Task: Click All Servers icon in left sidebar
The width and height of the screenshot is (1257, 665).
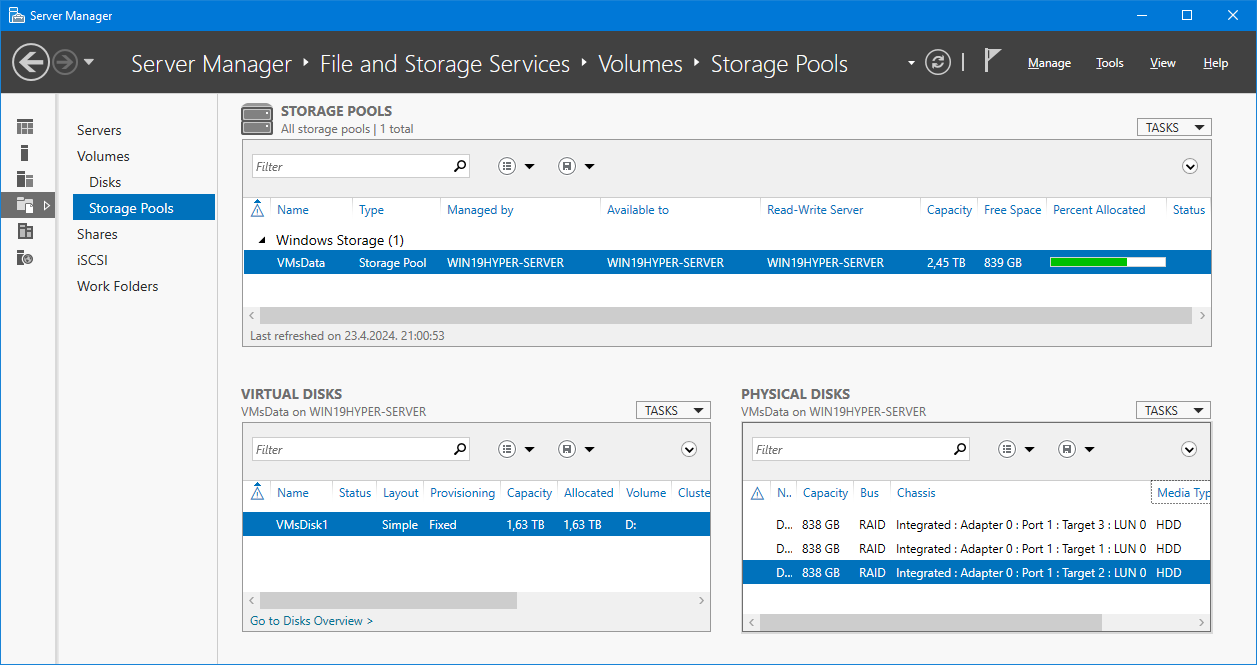Action: (25, 179)
